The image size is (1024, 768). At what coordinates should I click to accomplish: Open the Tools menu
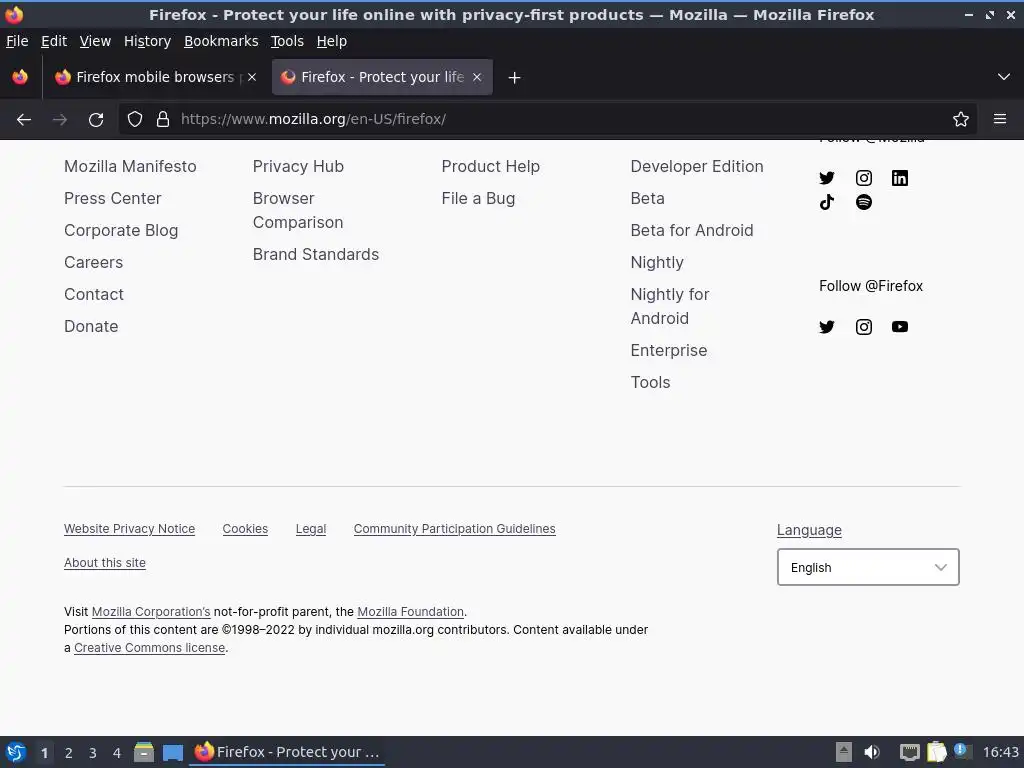[287, 41]
